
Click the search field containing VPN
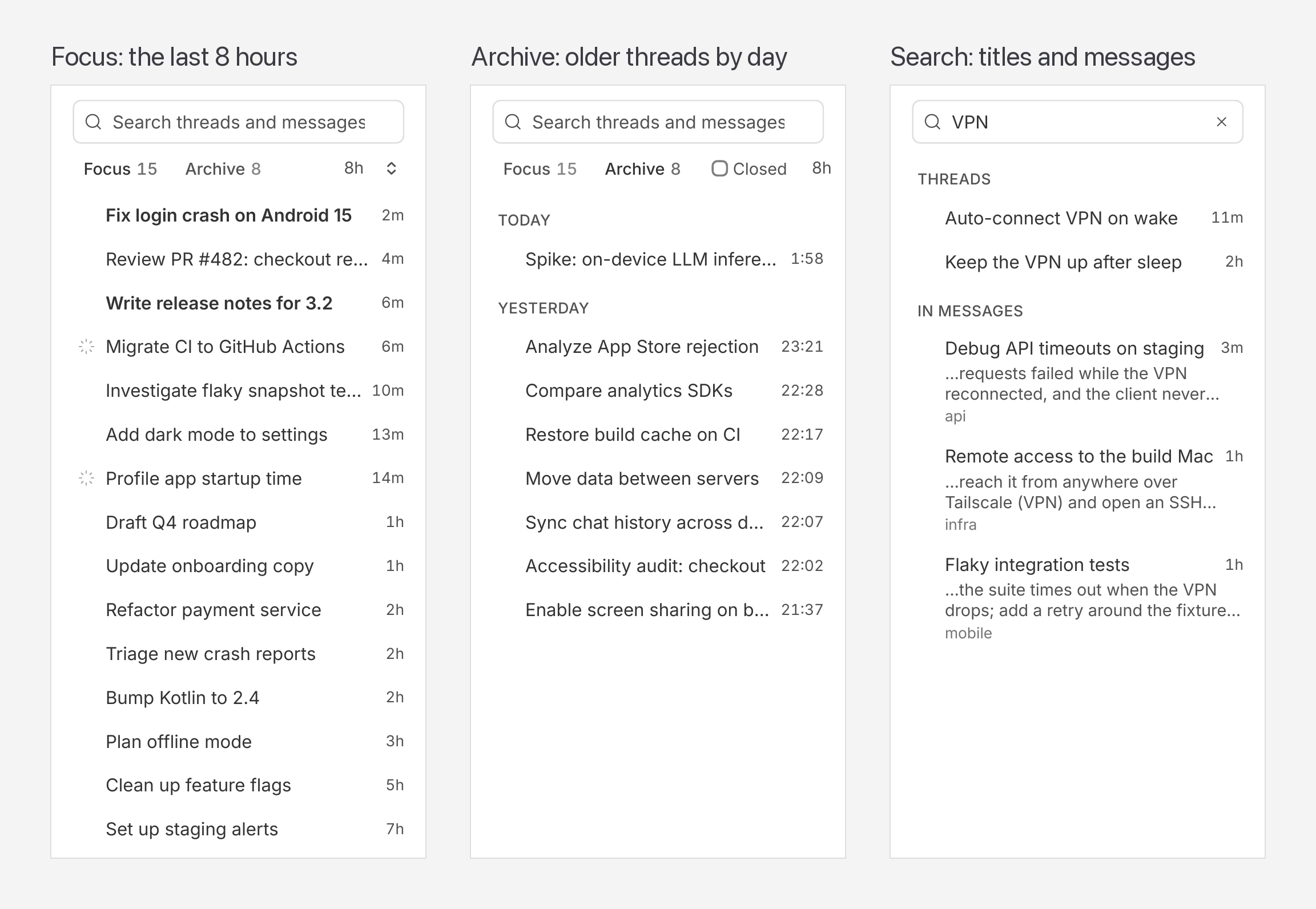1078,122
